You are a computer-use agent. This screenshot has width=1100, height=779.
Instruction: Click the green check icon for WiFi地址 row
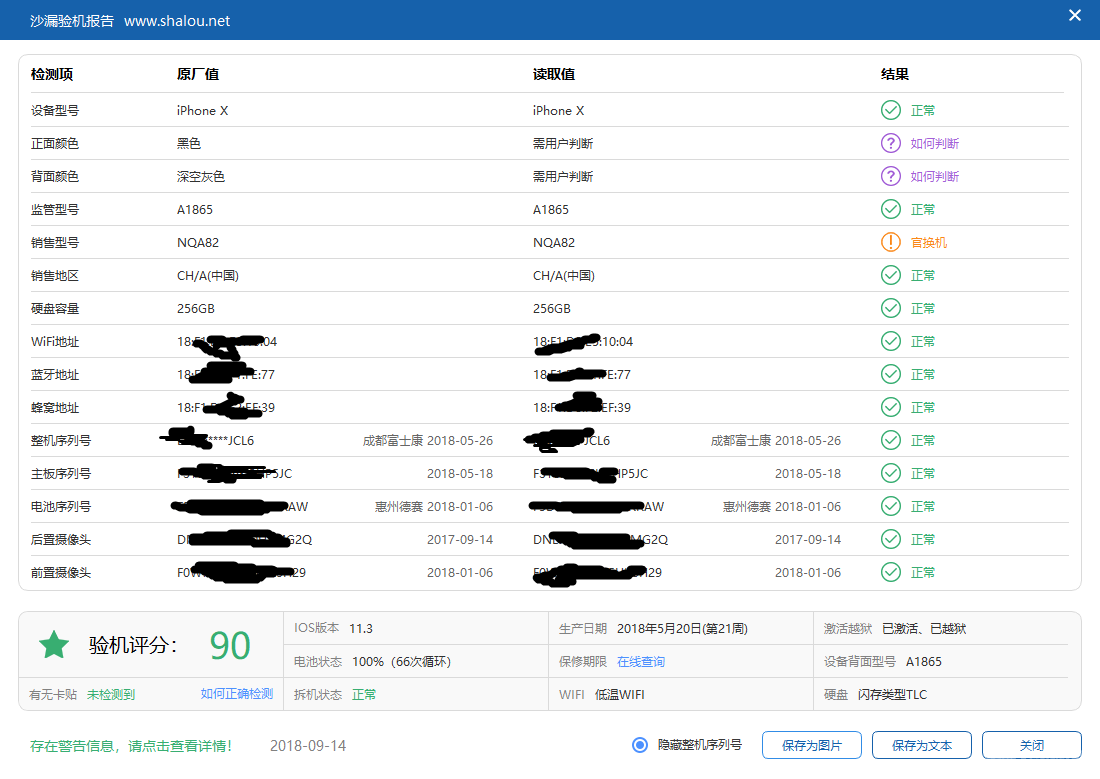coord(890,341)
